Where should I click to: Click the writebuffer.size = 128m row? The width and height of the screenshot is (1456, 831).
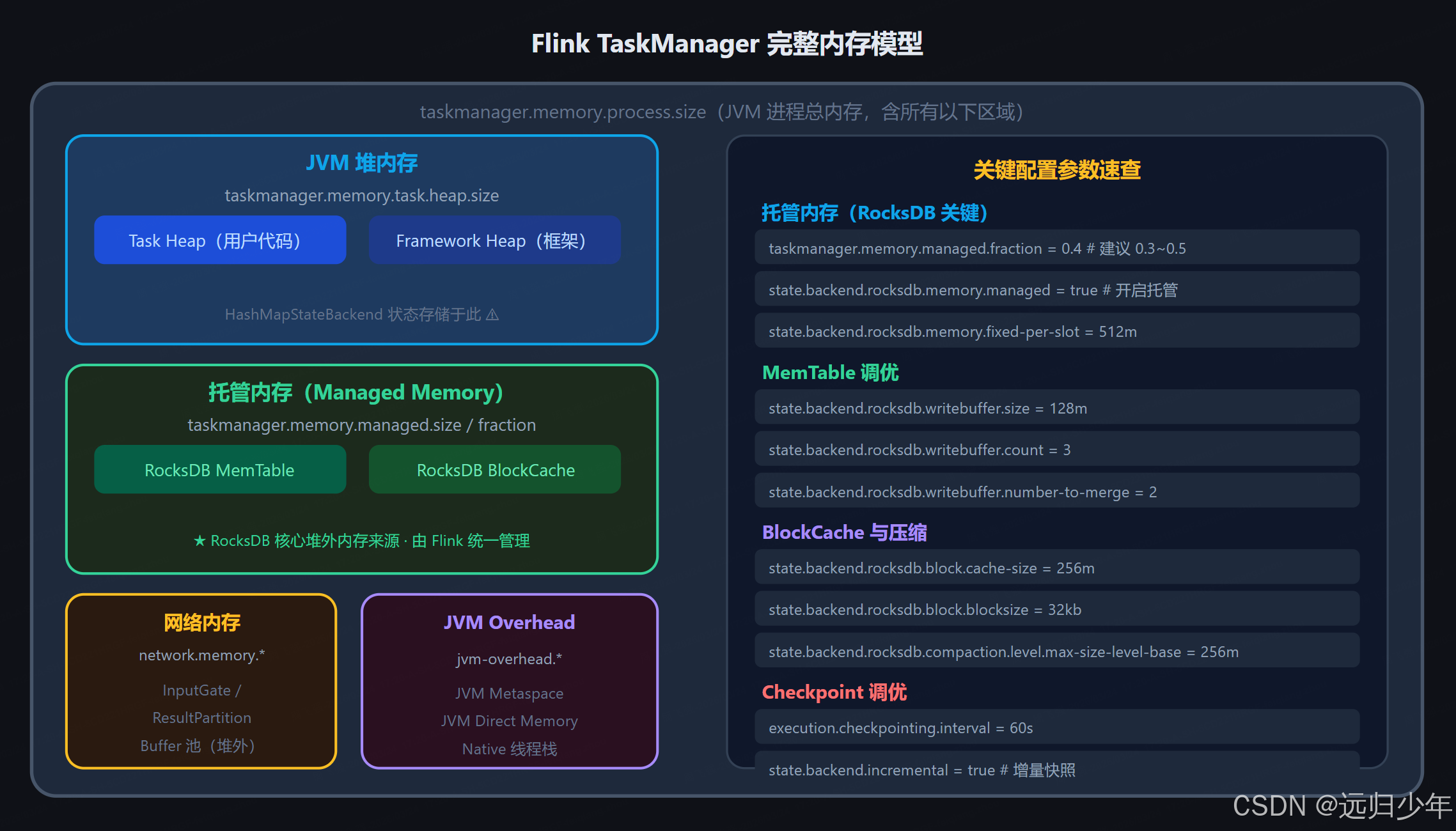coord(1056,408)
